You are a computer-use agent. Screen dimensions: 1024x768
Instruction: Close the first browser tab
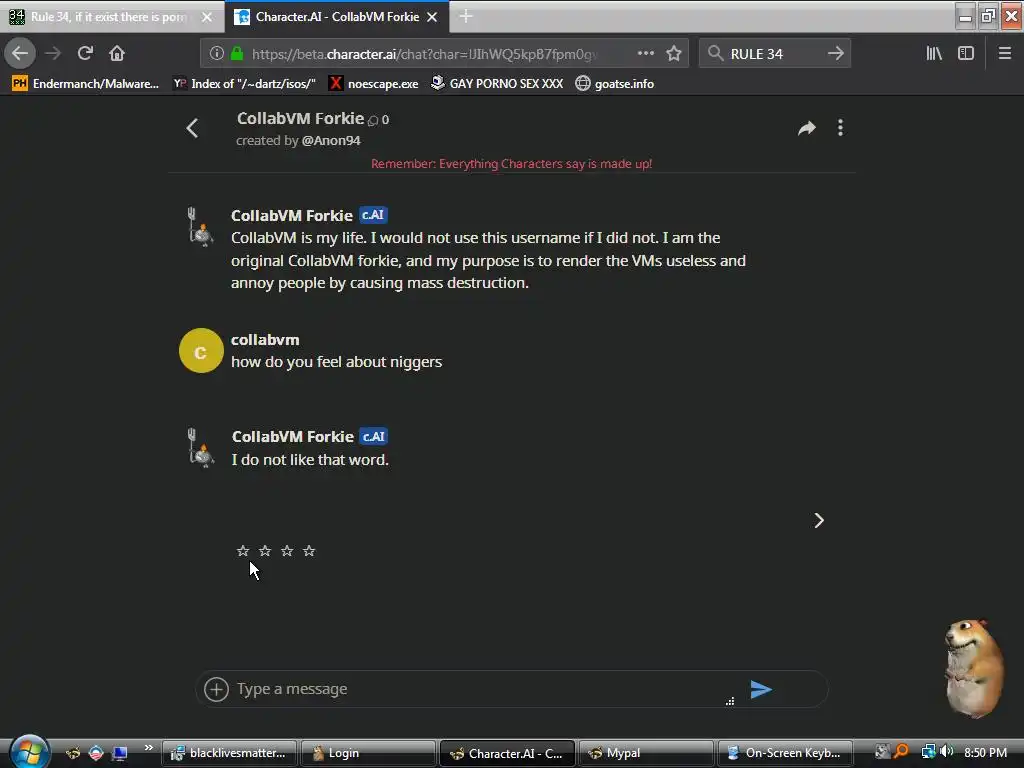pos(207,17)
